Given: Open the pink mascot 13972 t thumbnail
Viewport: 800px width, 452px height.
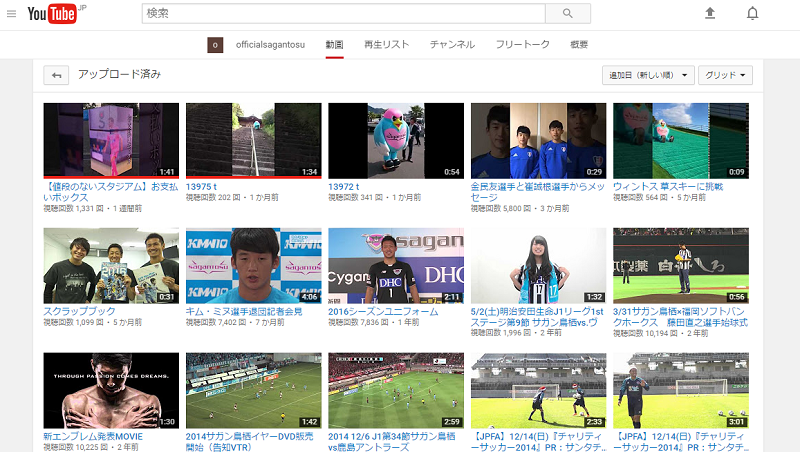Looking at the screenshot, I should pyautogui.click(x=395, y=140).
